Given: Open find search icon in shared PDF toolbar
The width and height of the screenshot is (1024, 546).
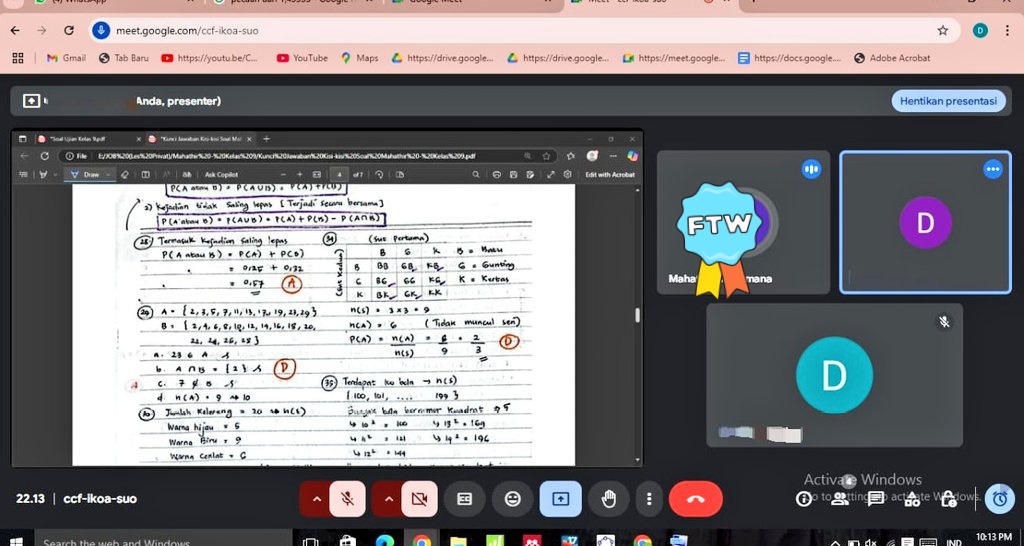Looking at the screenshot, I should tap(475, 175).
